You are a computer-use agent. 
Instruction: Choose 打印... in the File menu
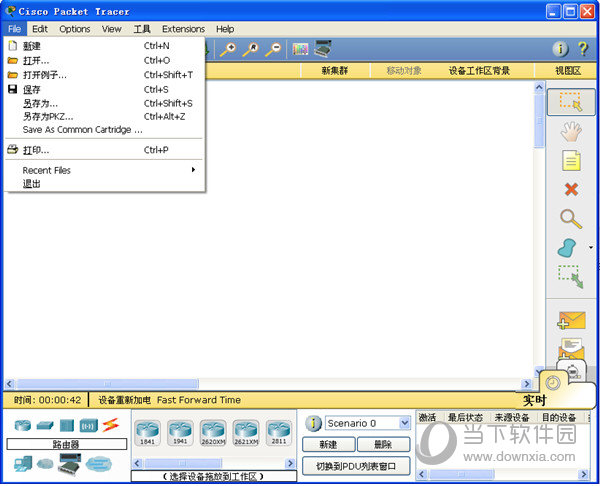pos(104,150)
